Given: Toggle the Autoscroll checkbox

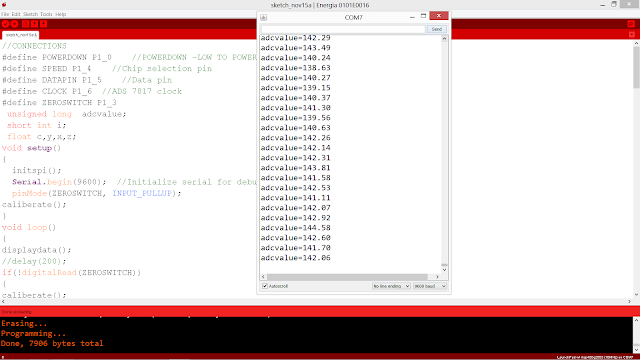Looking at the screenshot, I should tap(265, 286).
